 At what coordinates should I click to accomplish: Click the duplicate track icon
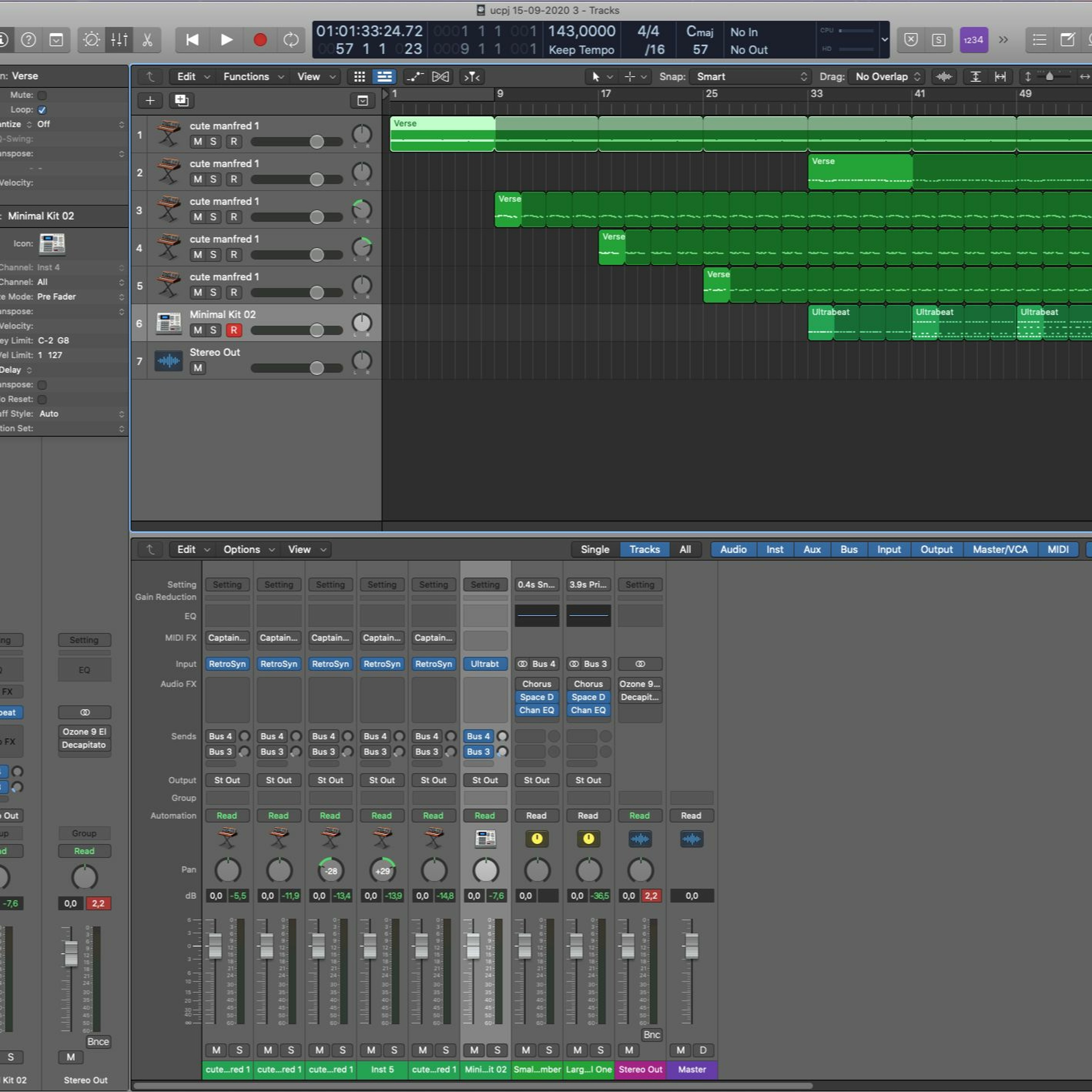181,100
